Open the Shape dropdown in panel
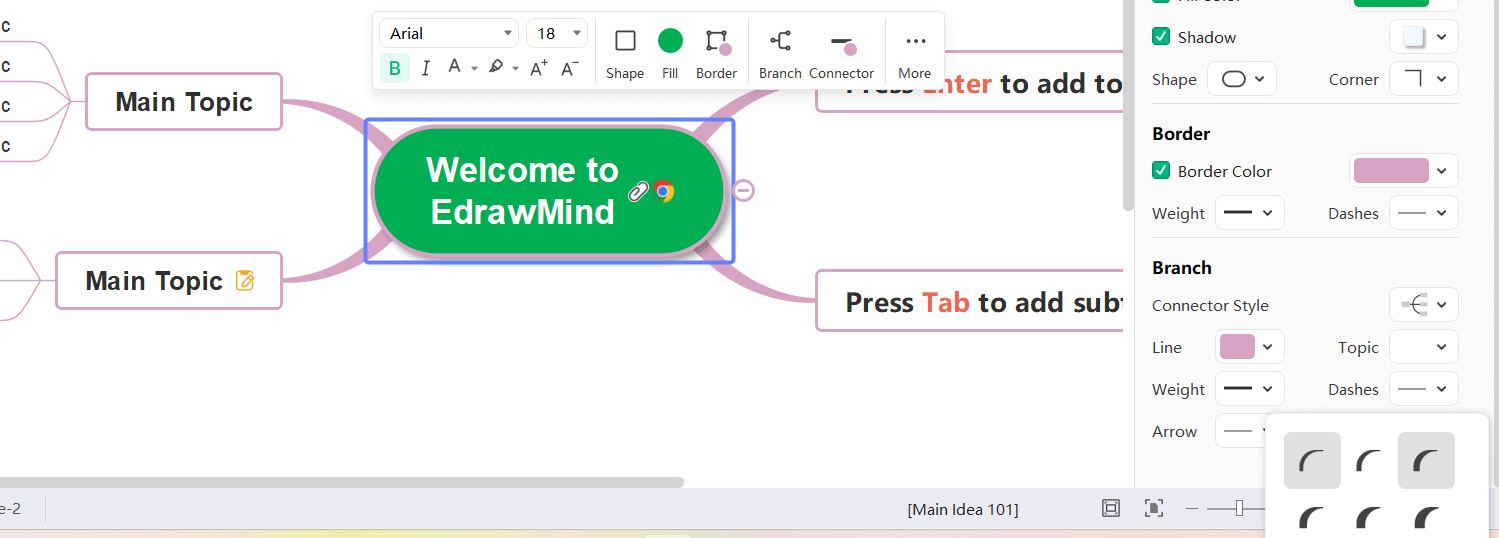 point(1242,79)
